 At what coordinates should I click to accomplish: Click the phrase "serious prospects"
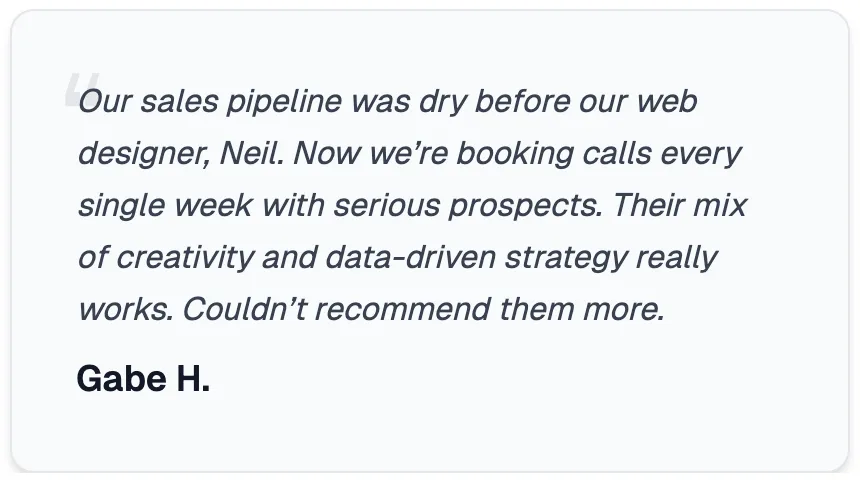click(468, 206)
